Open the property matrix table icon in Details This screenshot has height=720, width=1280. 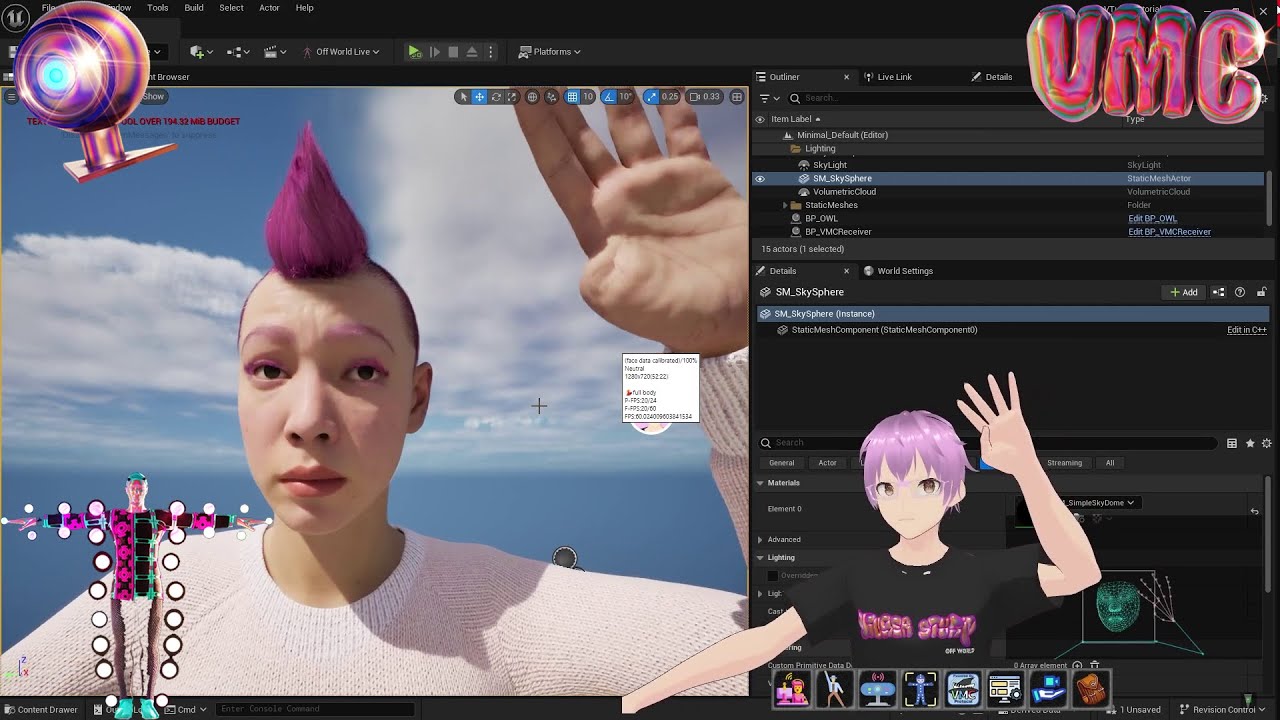(x=1232, y=443)
